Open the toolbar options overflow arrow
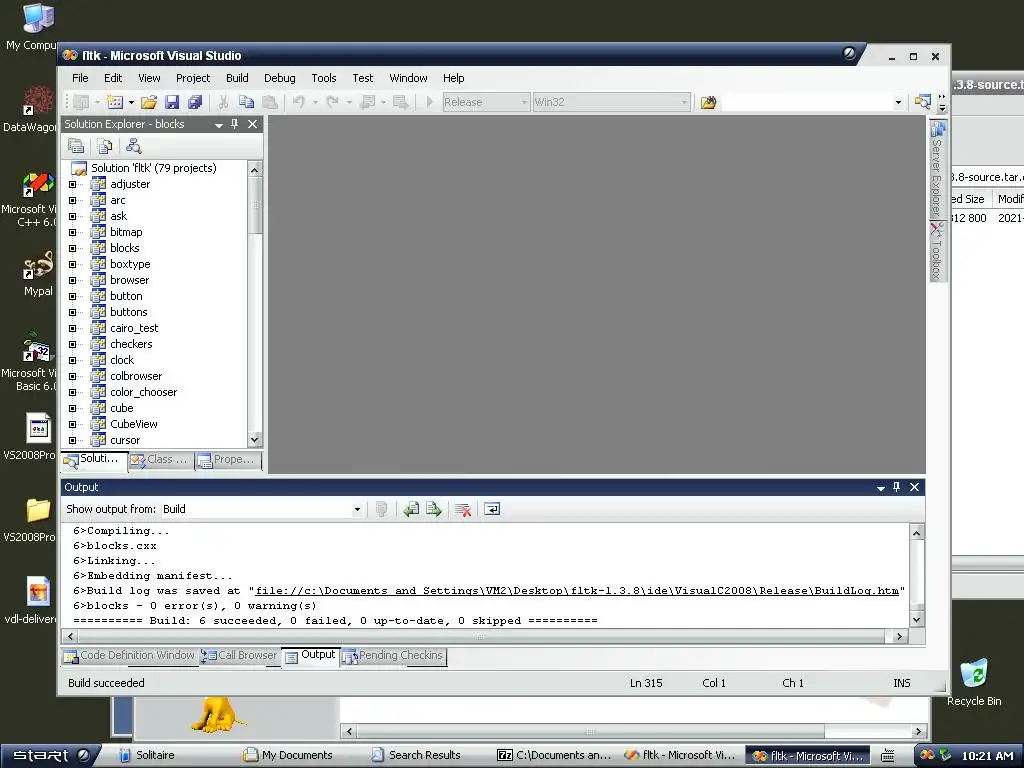Viewport: 1024px width, 768px height. click(x=942, y=103)
